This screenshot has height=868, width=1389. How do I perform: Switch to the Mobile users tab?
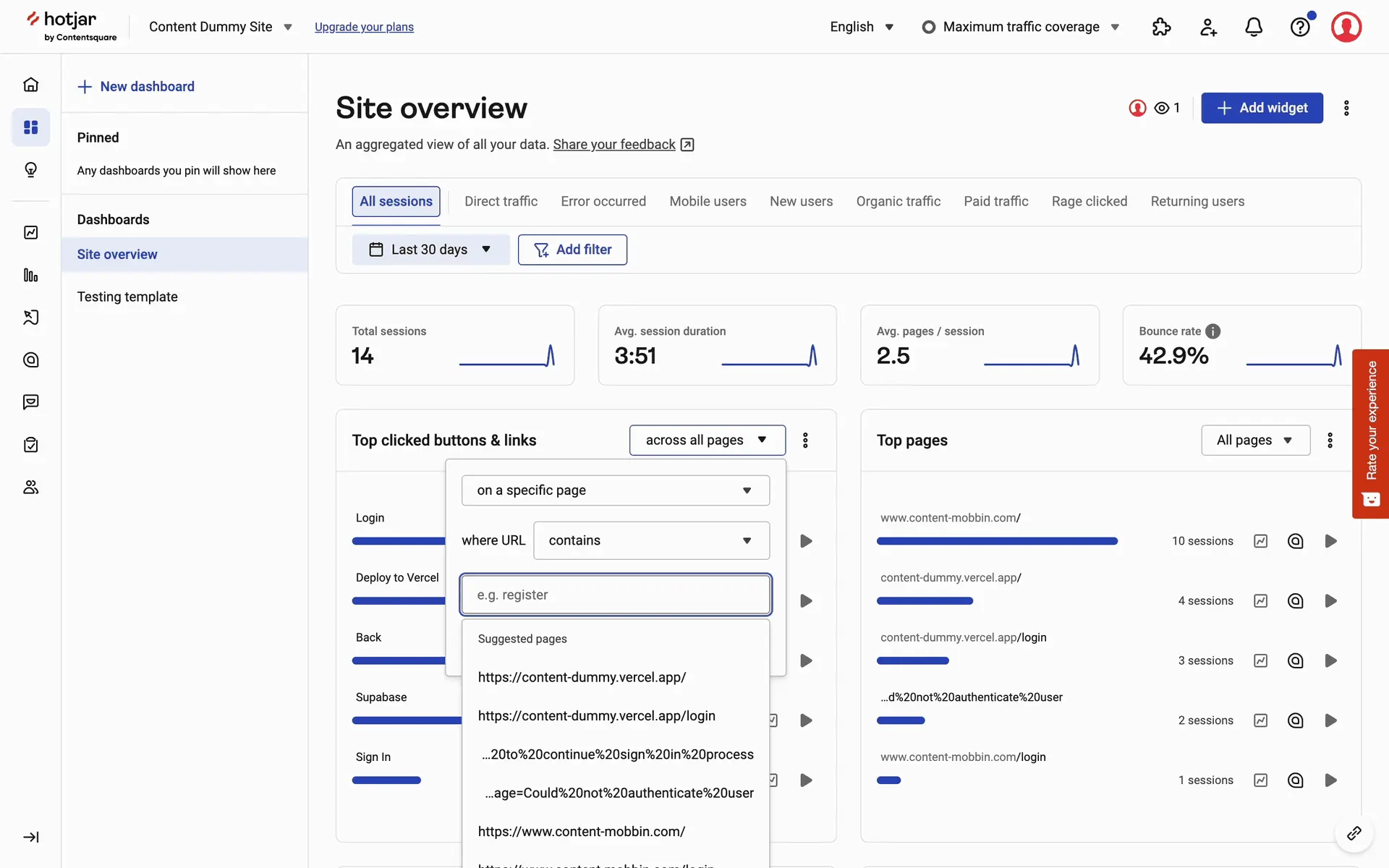tap(708, 201)
